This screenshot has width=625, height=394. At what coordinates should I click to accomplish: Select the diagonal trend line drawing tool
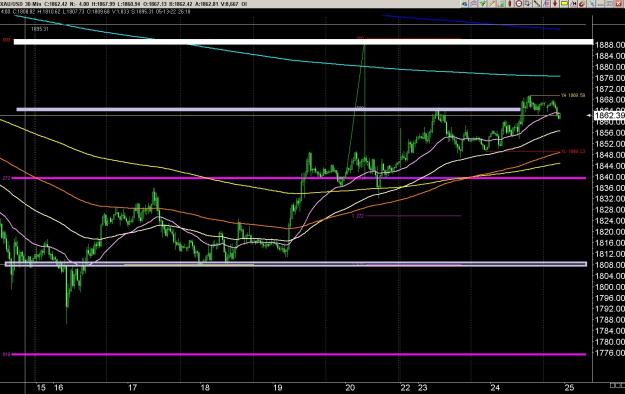pos(493,4)
